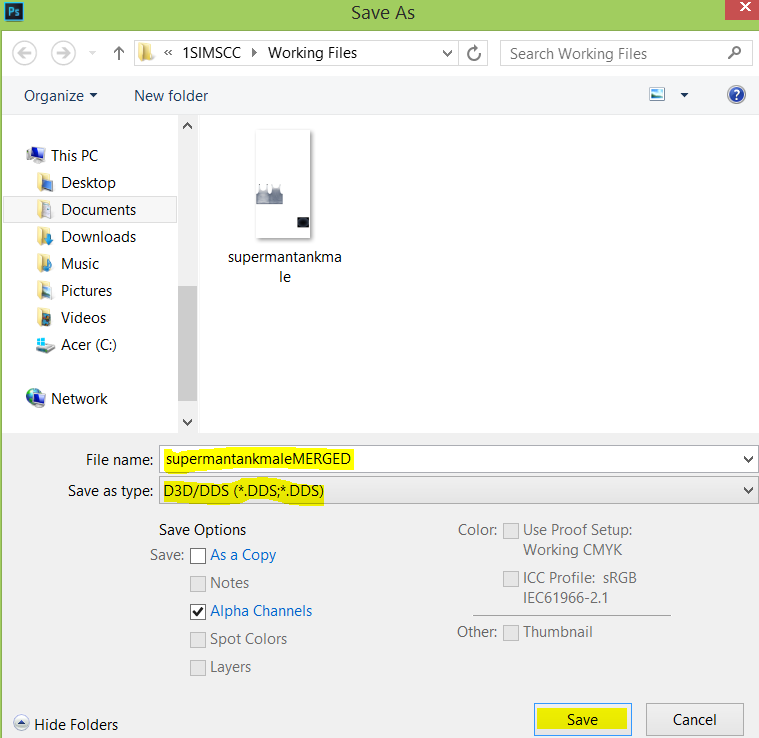Screen dimensions: 759x738
Task: Click the supermantankmale file name label
Action: pyautogui.click(x=285, y=267)
